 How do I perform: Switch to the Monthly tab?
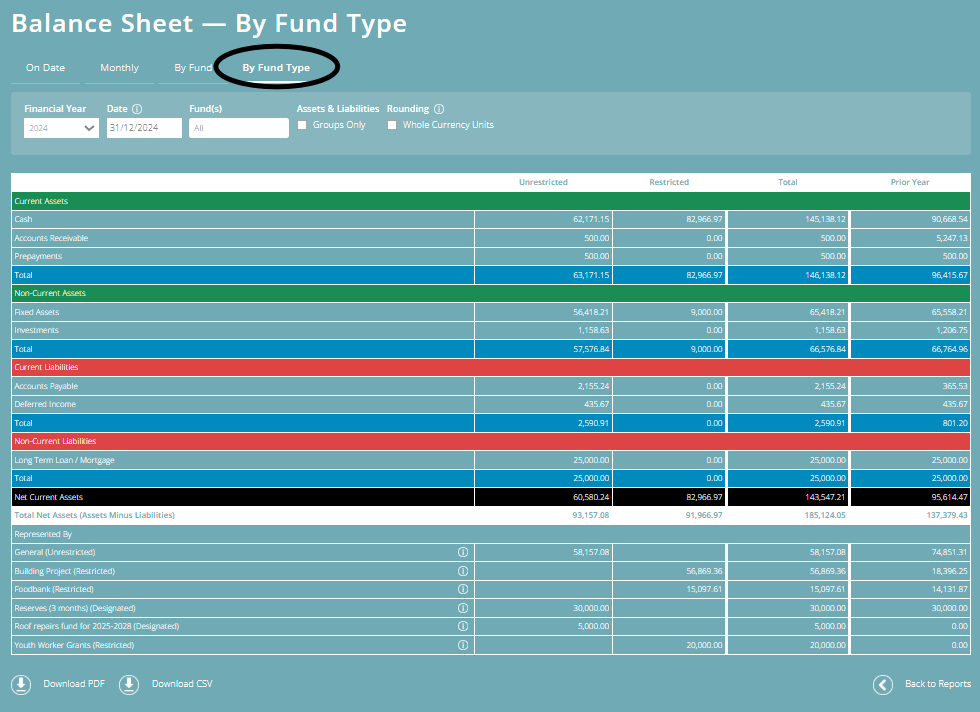point(120,68)
